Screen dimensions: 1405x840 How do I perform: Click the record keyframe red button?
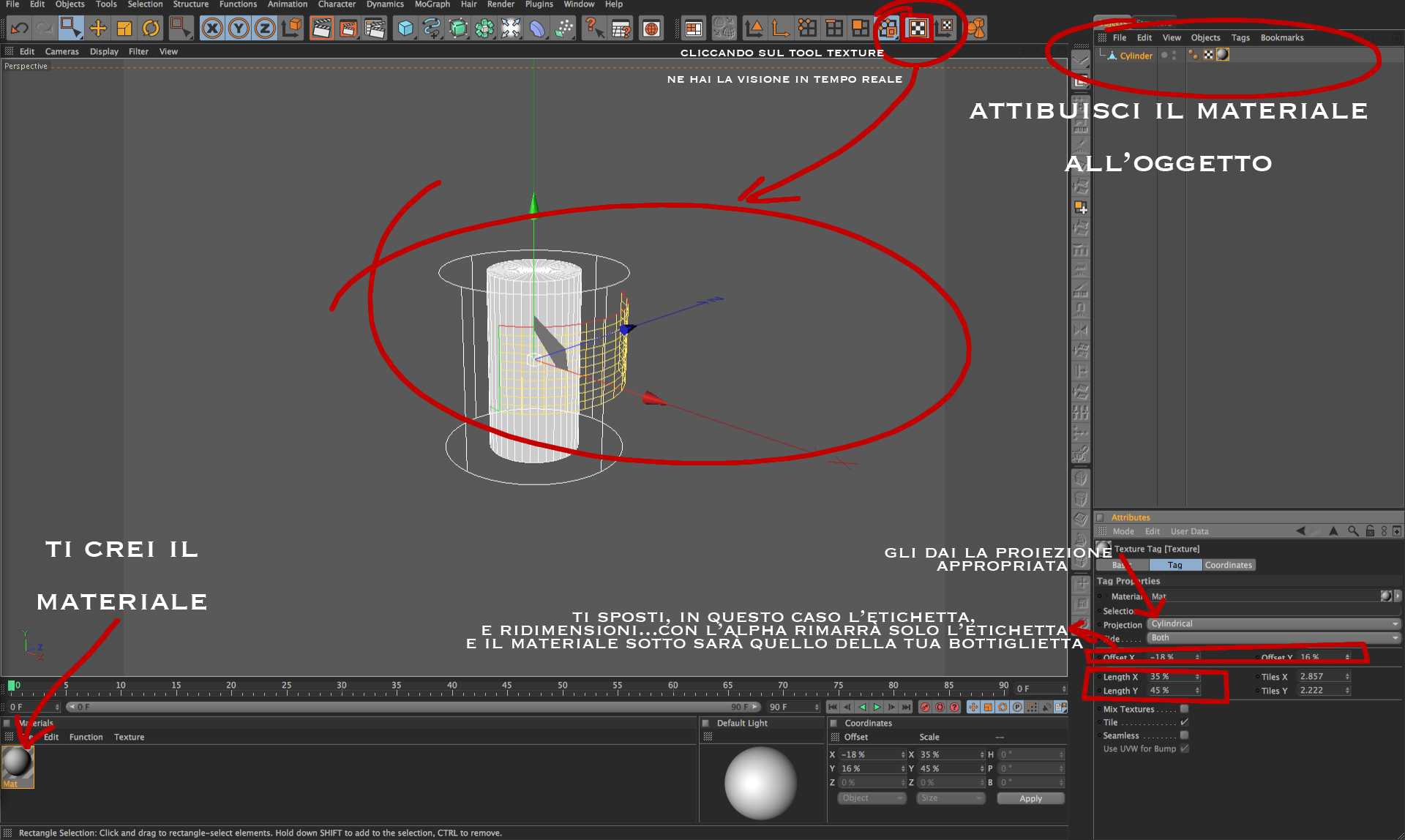click(x=925, y=707)
